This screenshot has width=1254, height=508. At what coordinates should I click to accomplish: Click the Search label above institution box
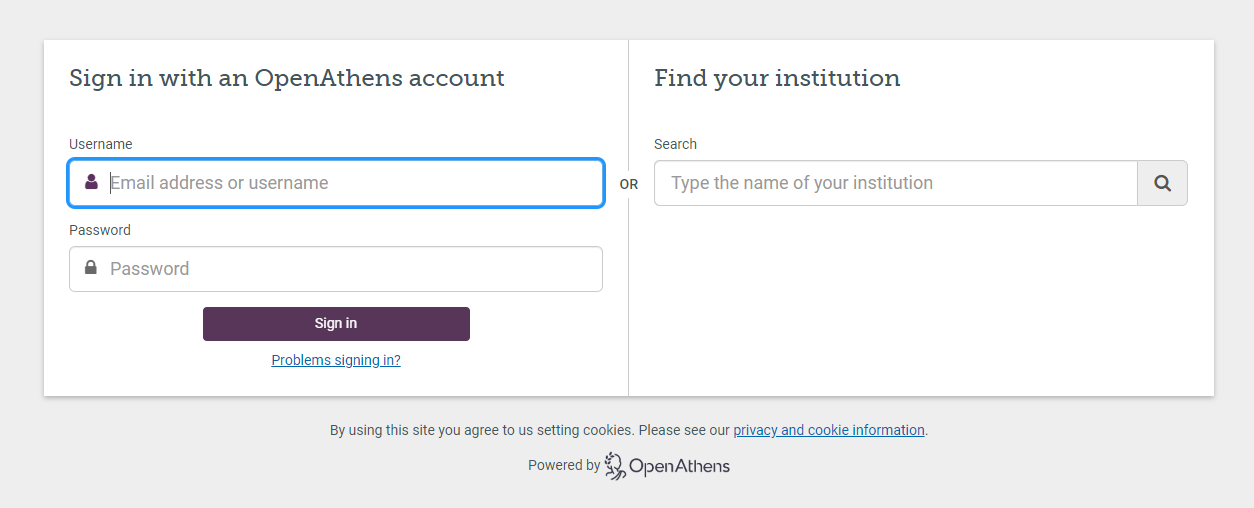[675, 144]
